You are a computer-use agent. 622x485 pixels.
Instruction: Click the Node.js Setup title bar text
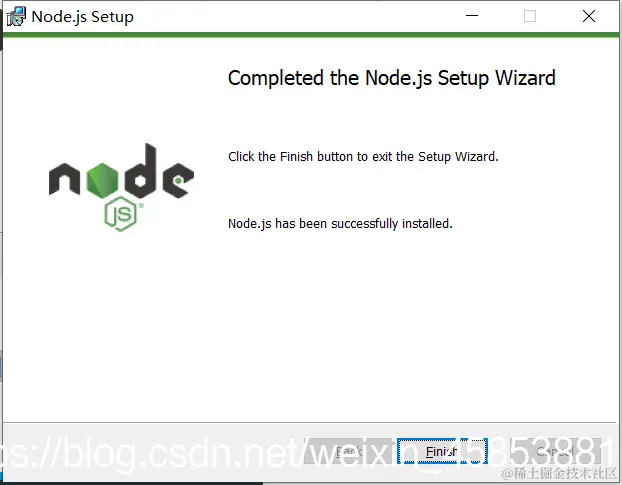pyautogui.click(x=83, y=17)
